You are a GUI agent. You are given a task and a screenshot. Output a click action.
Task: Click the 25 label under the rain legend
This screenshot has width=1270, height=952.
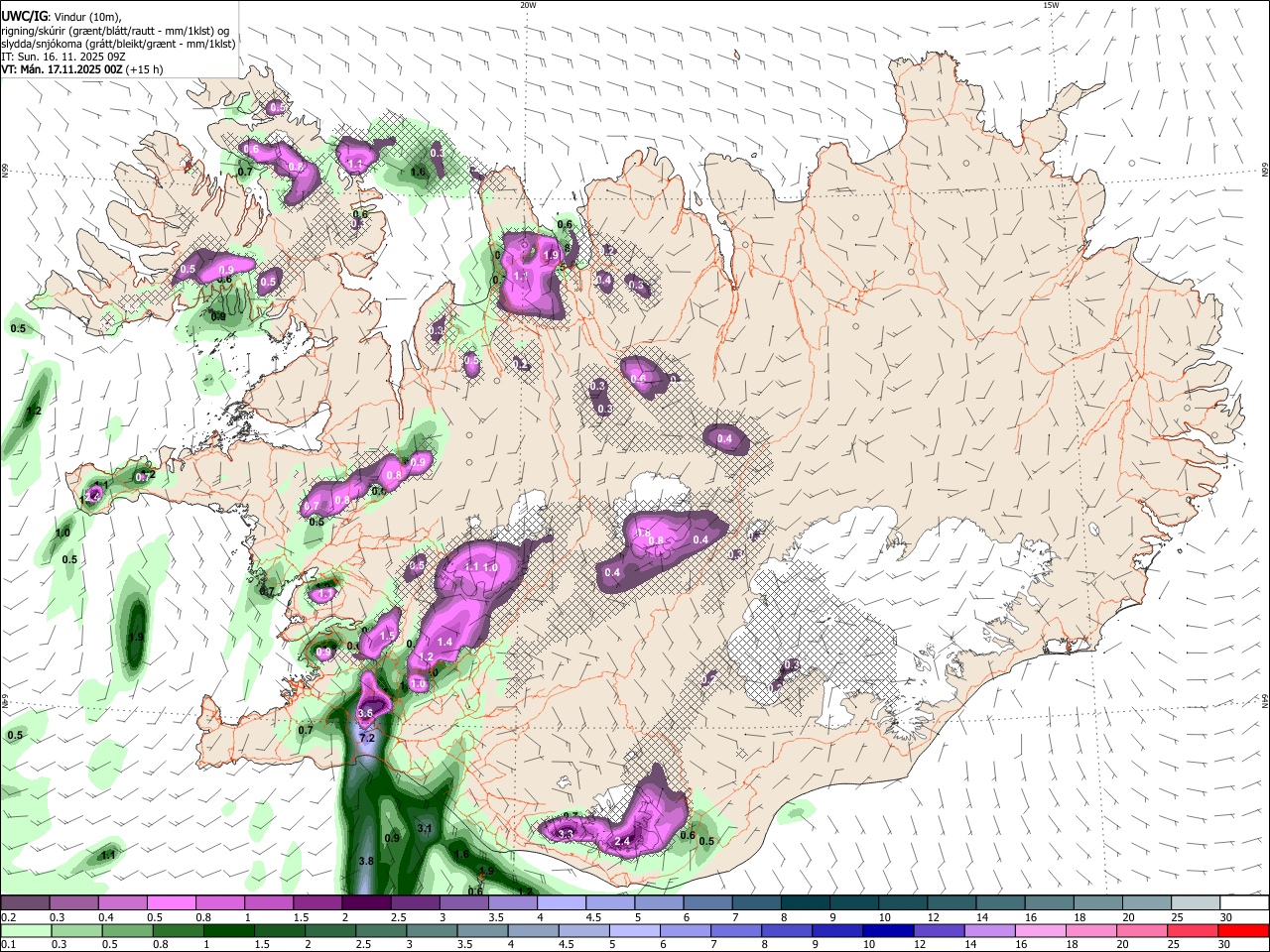pyautogui.click(x=1174, y=944)
